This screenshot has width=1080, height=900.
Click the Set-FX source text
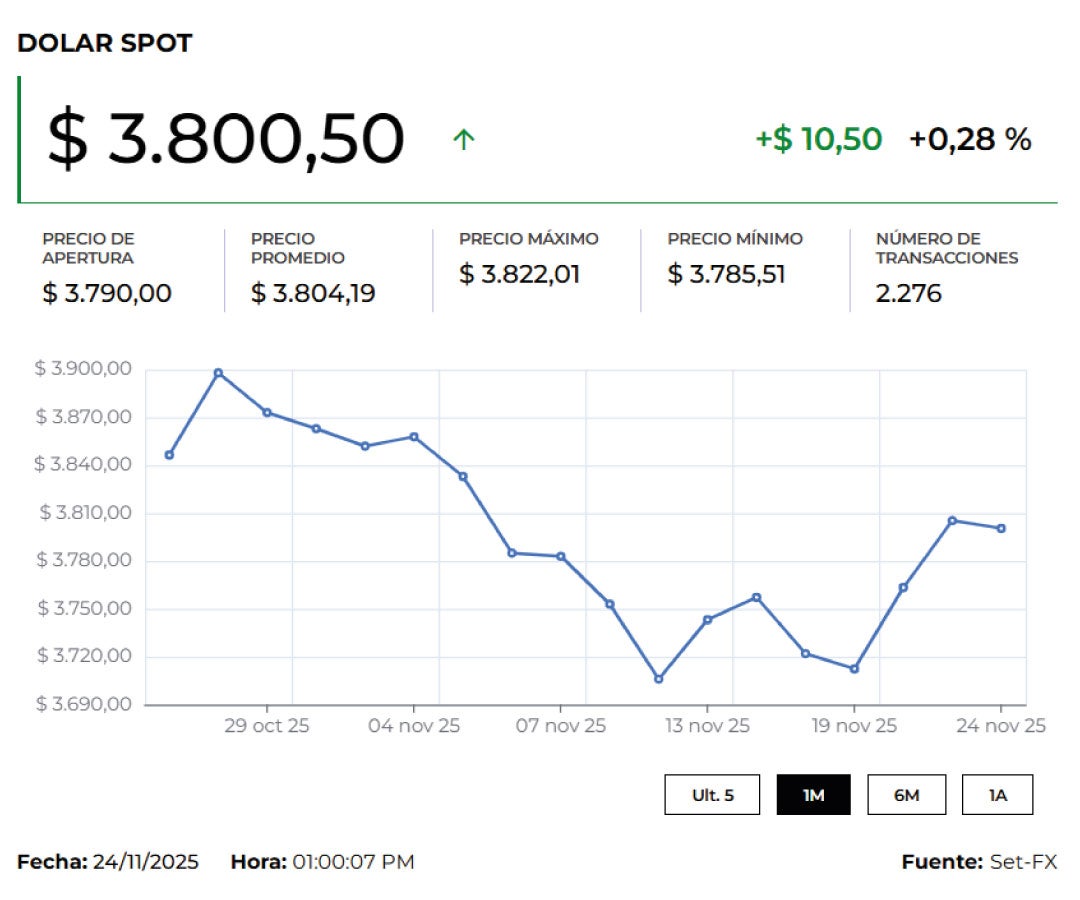1023,862
